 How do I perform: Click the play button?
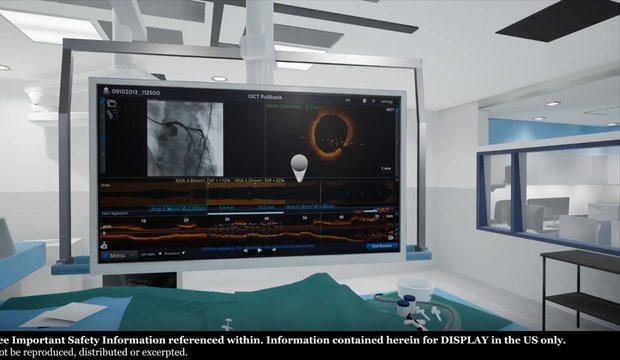coord(259,250)
